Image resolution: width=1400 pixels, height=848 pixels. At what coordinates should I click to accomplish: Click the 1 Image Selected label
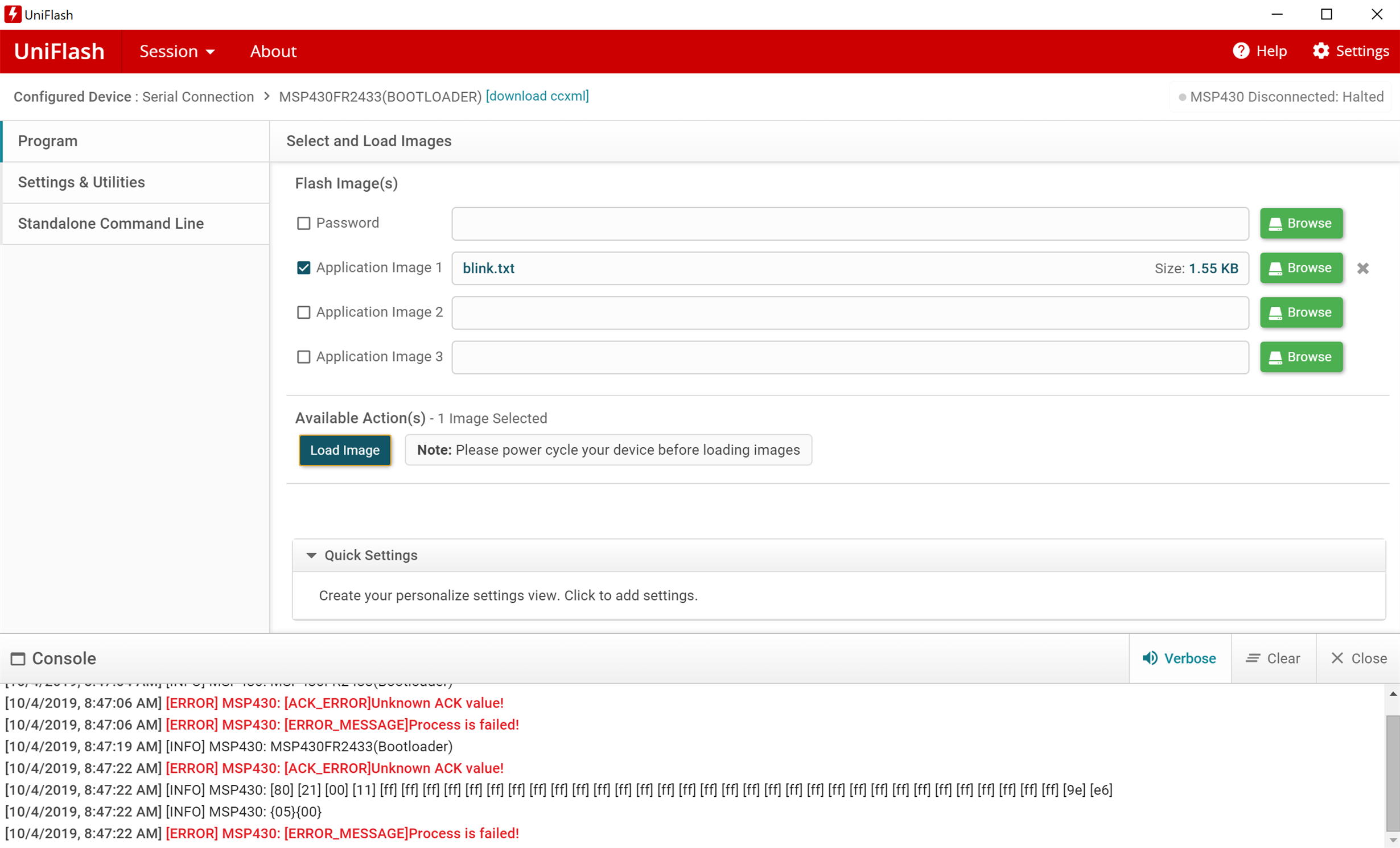(x=492, y=418)
